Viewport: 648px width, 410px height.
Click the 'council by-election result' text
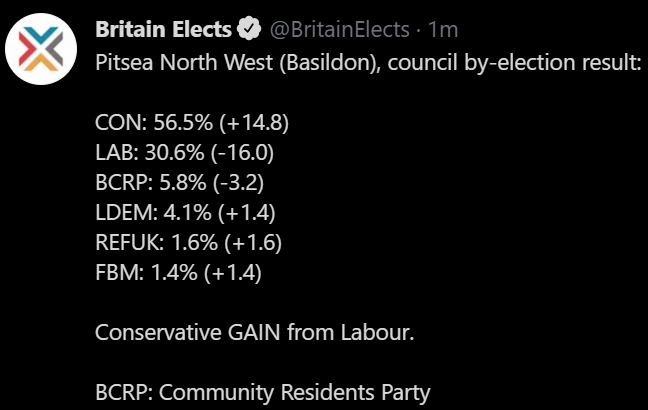[x=516, y=63]
